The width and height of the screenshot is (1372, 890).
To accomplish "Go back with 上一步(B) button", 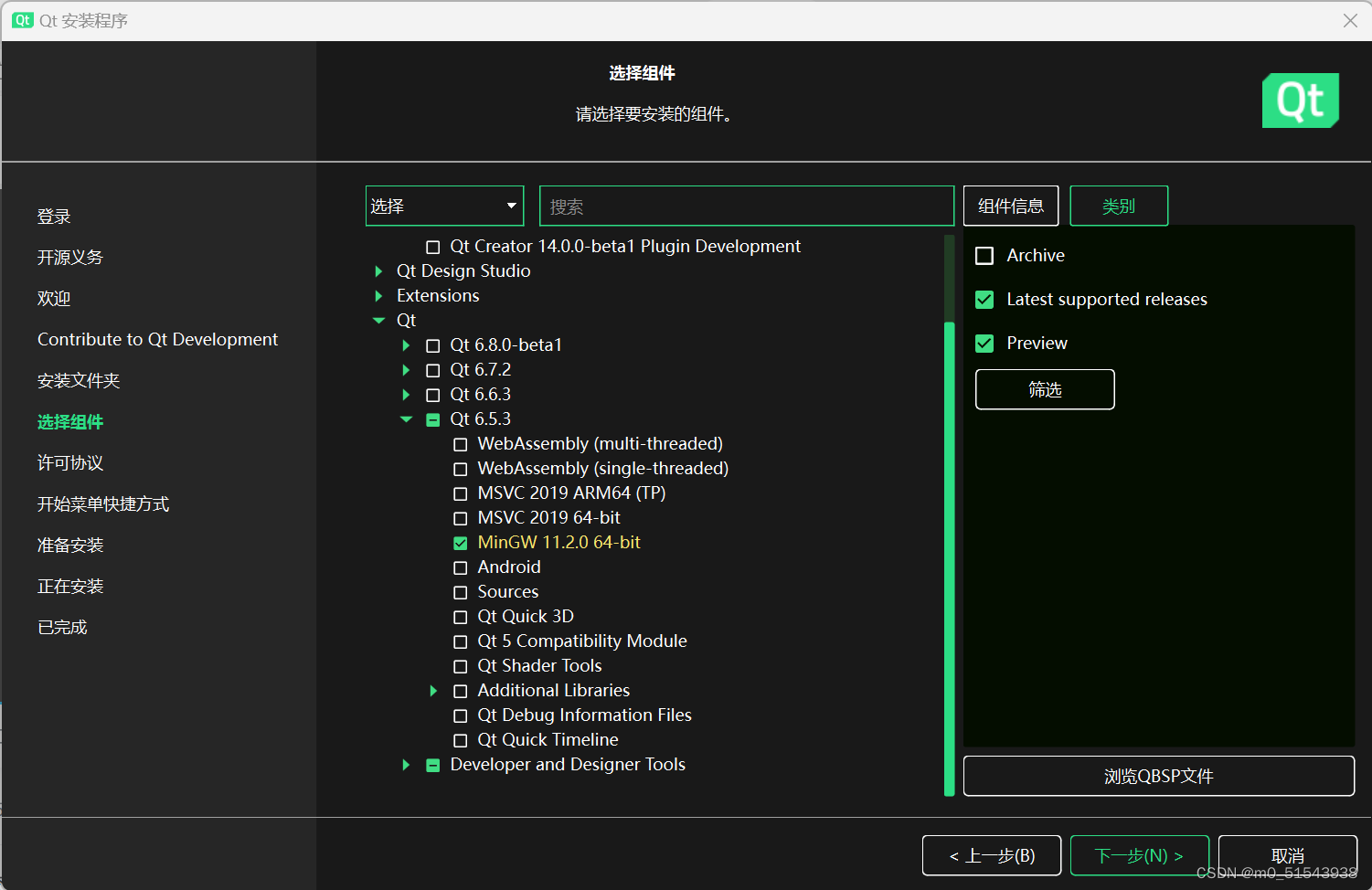I will tap(992, 855).
